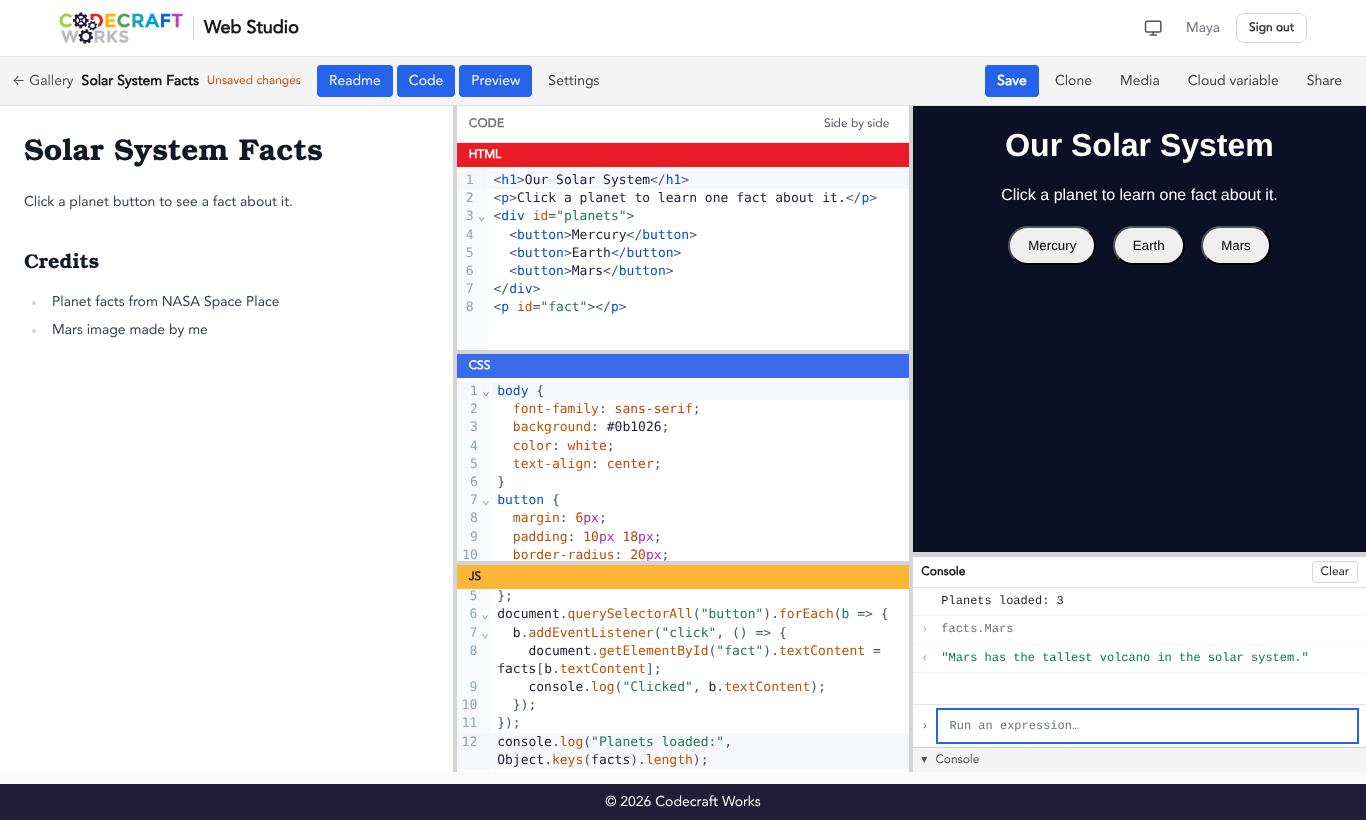Sign out of the account

point(1271,28)
